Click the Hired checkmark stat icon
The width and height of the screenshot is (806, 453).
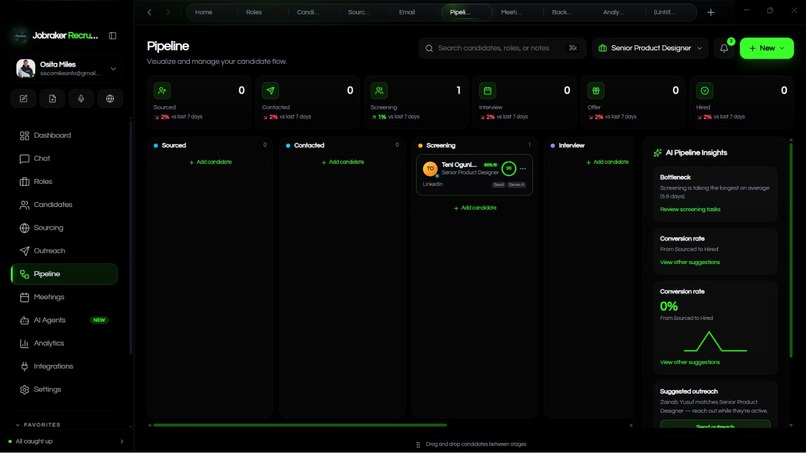coord(704,90)
